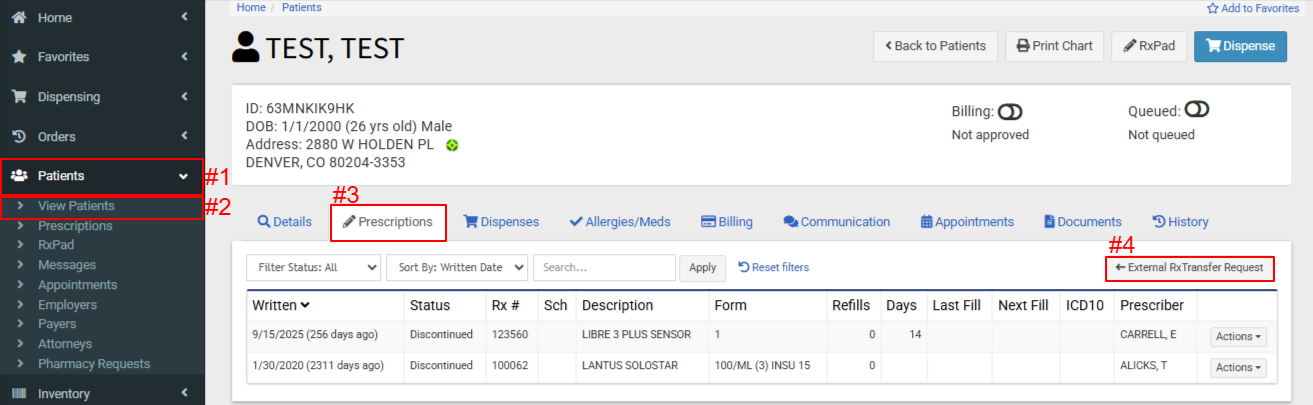Open RxPad in the sidebar submenu
Viewport: 1313px width, 405px height.
[56, 245]
